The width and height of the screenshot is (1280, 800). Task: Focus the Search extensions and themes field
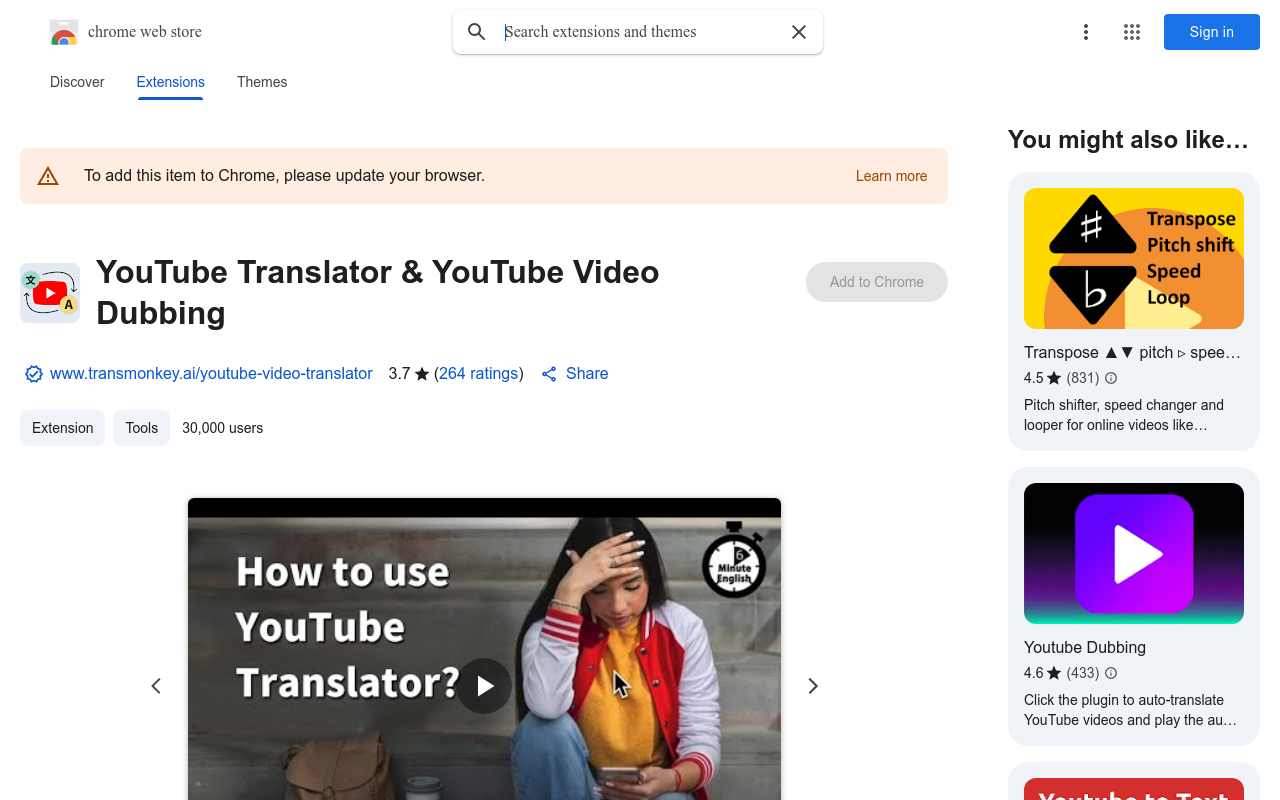[638, 32]
